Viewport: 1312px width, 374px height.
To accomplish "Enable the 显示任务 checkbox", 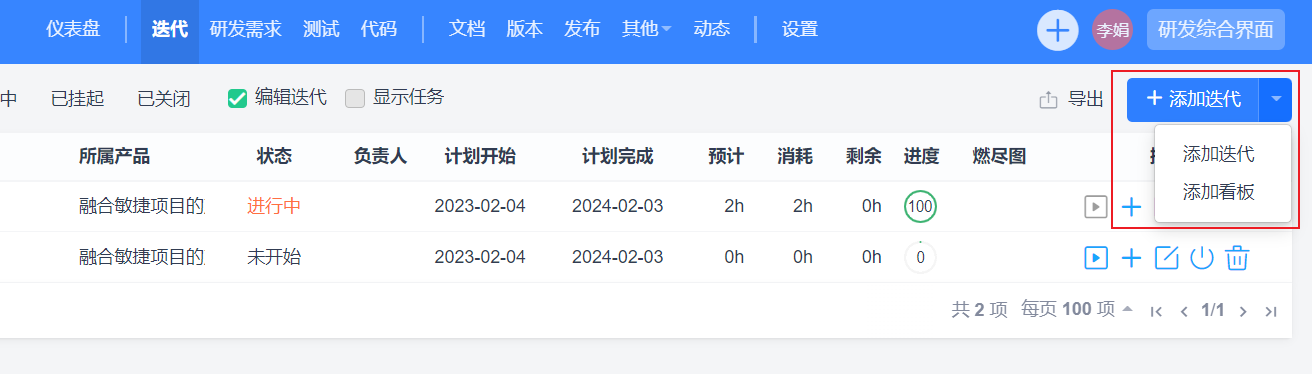I will (355, 98).
